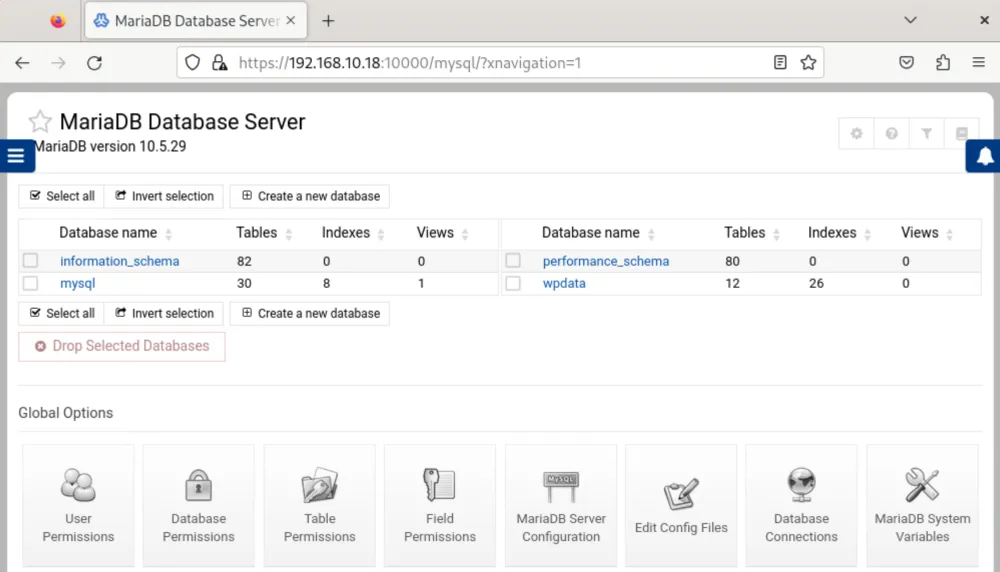Open the performance_schema database link
Image resolution: width=1000 pixels, height=572 pixels.
606,261
